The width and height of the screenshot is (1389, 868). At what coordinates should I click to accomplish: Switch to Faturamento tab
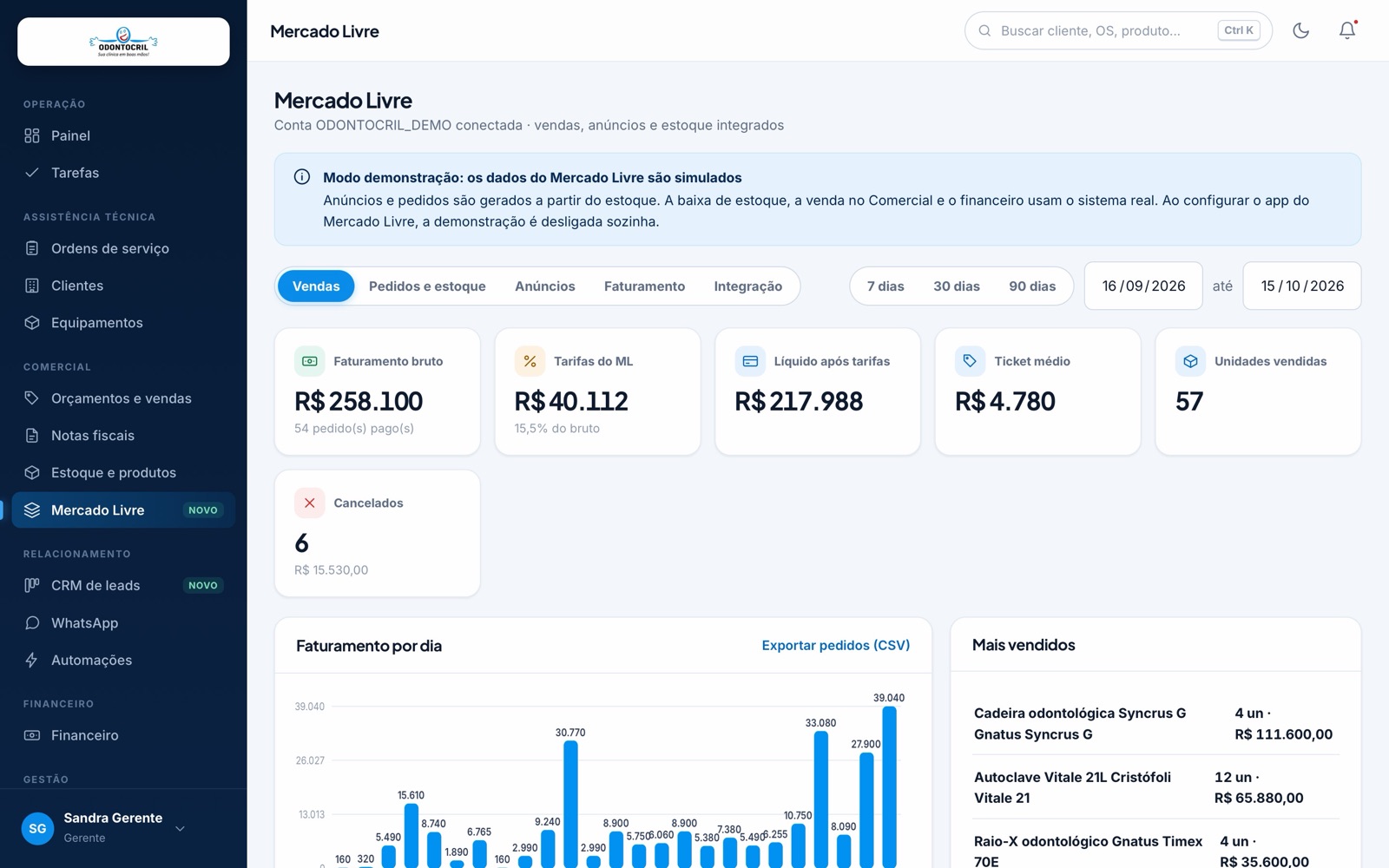pyautogui.click(x=644, y=286)
